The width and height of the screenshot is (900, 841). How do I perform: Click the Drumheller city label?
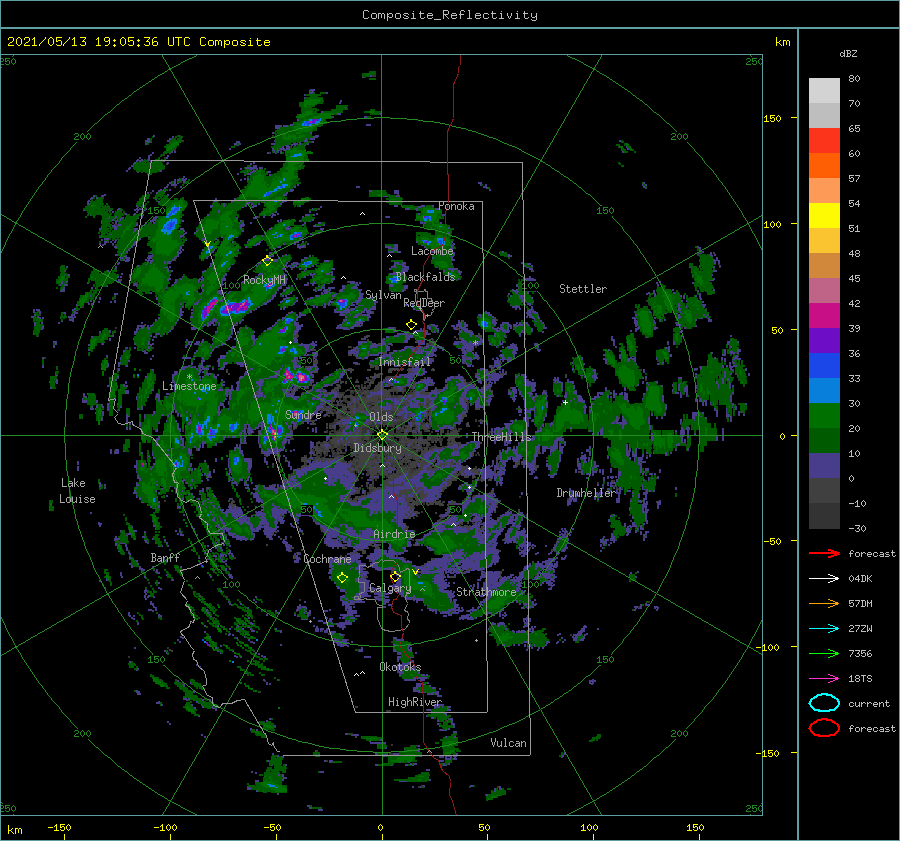click(x=586, y=493)
